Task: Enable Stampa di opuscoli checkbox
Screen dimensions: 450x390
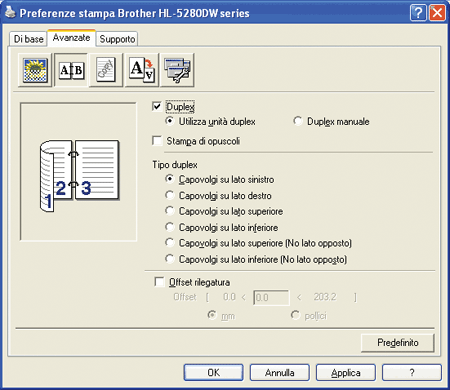Action: (x=157, y=141)
